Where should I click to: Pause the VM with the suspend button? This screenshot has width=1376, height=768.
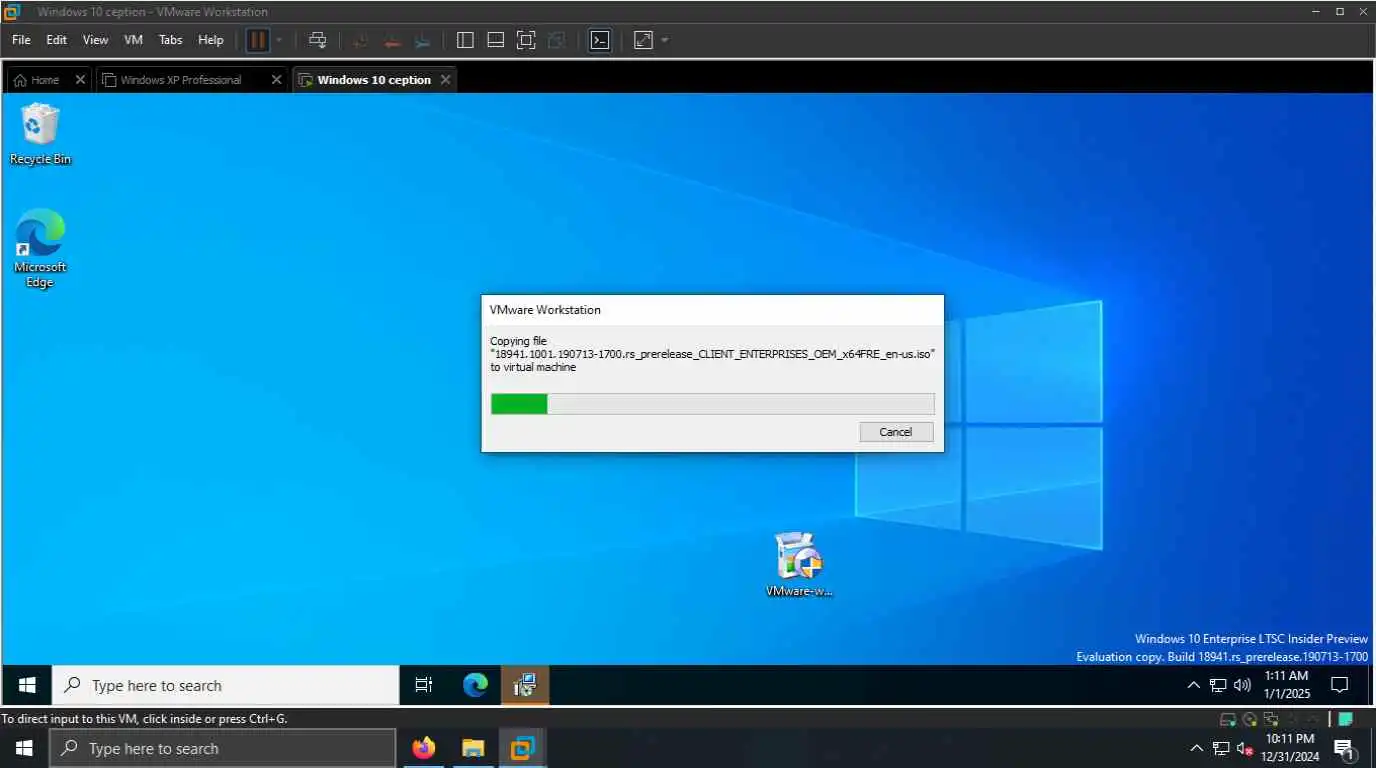coord(258,40)
